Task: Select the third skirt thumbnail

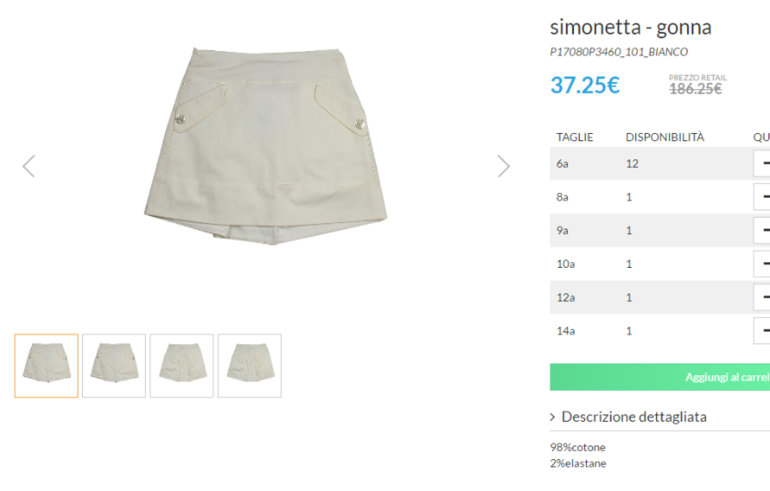Action: [182, 366]
